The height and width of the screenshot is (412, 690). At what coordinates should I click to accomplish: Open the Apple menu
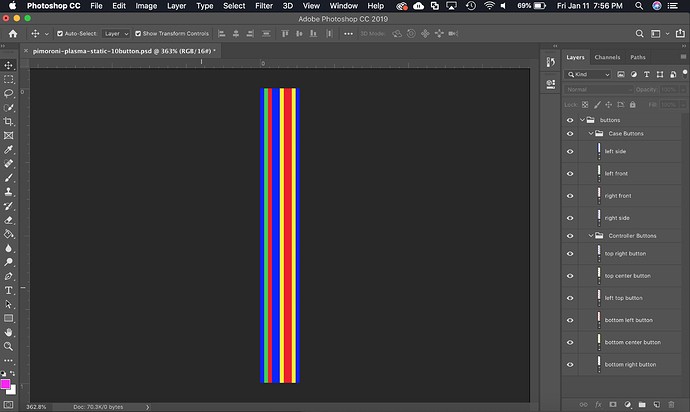12,6
